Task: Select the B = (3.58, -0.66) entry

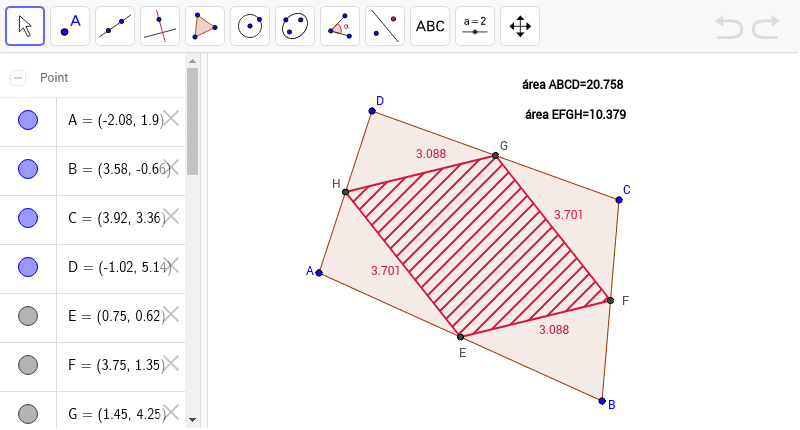Action: (x=119, y=169)
